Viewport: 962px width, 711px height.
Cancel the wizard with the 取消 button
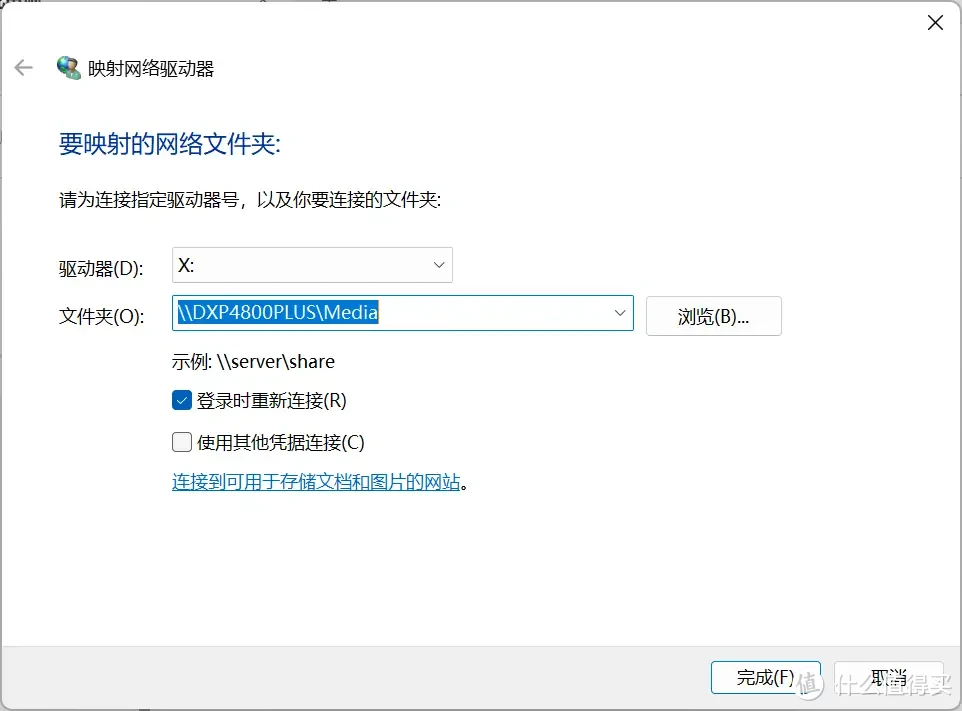pyautogui.click(x=890, y=677)
